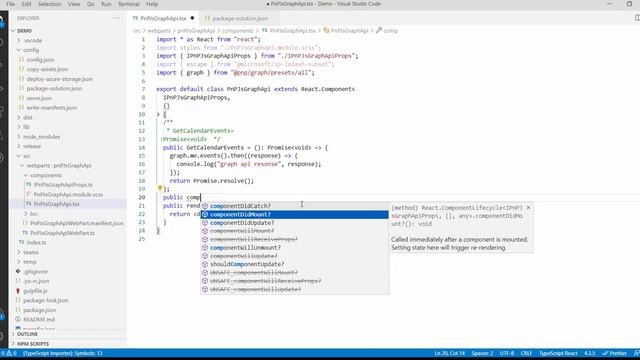Collapse the components folder

[68, 175]
